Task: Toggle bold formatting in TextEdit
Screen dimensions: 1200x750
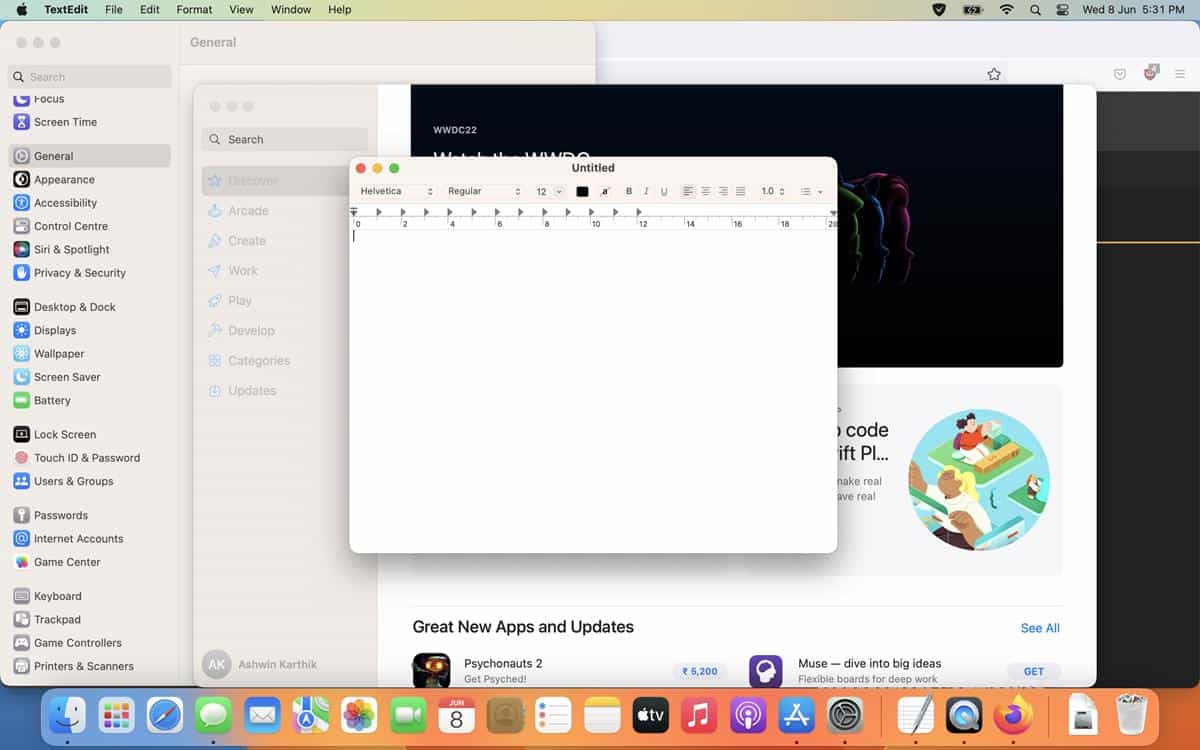Action: click(x=629, y=190)
